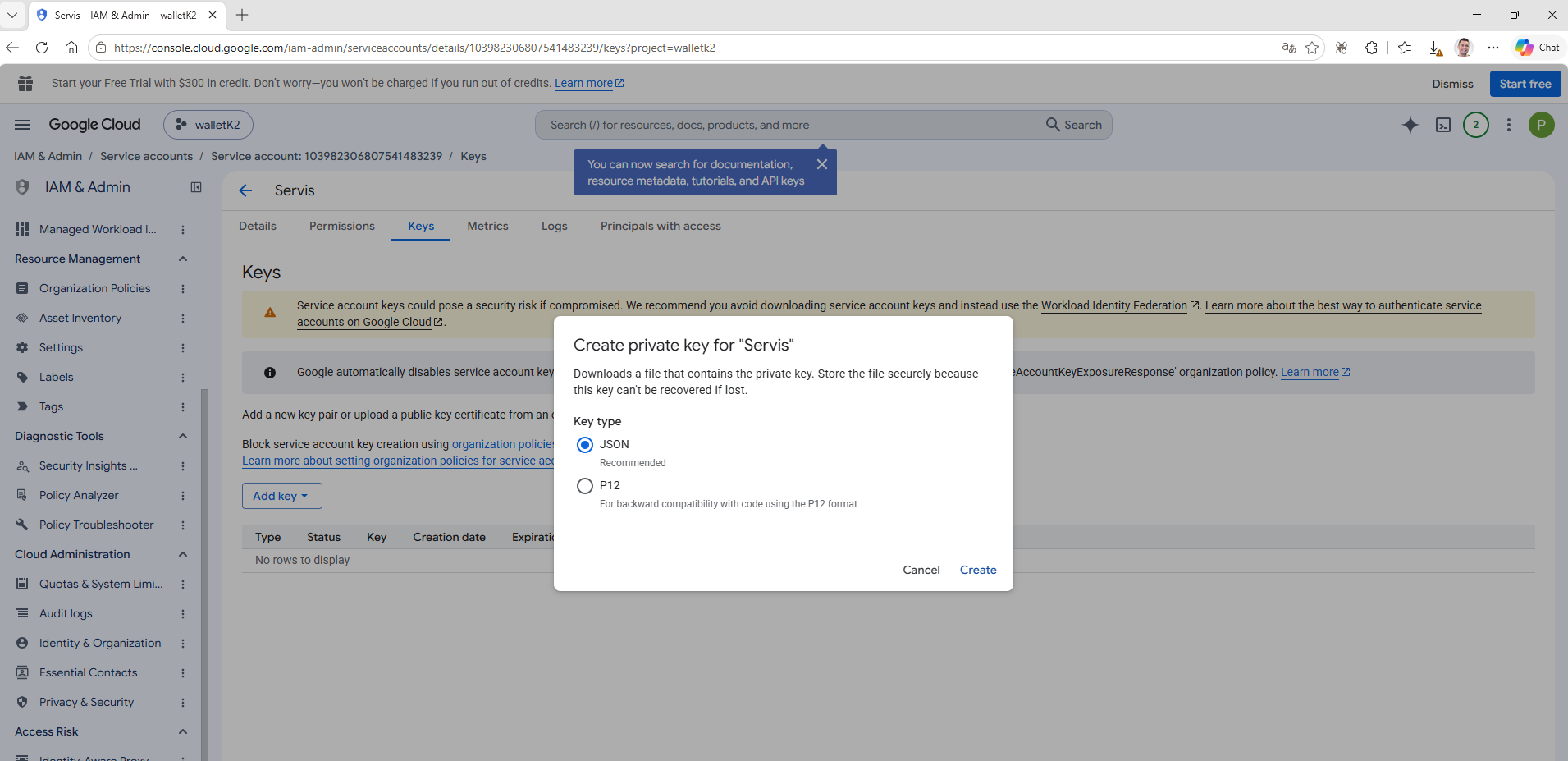Activate the Cloud Shell terminal icon
1568x761 pixels.
click(1443, 125)
